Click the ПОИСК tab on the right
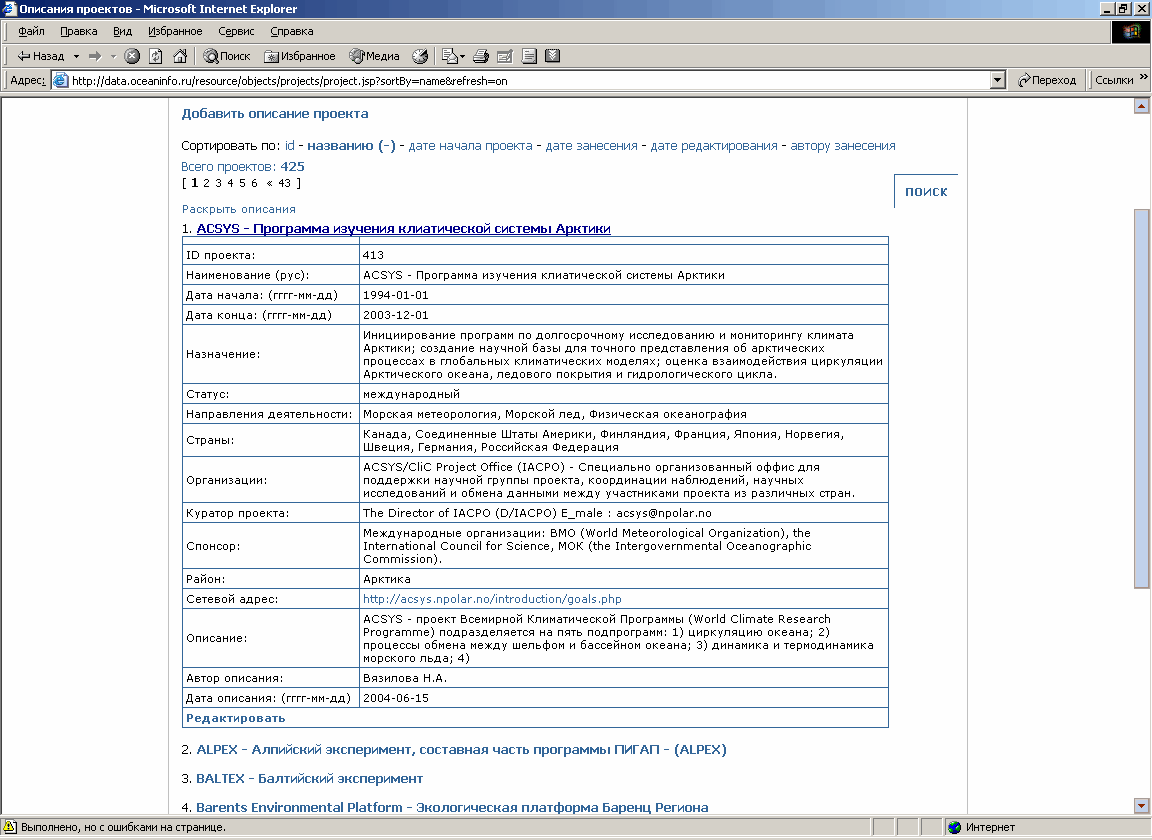The width and height of the screenshot is (1152, 840). 926,192
